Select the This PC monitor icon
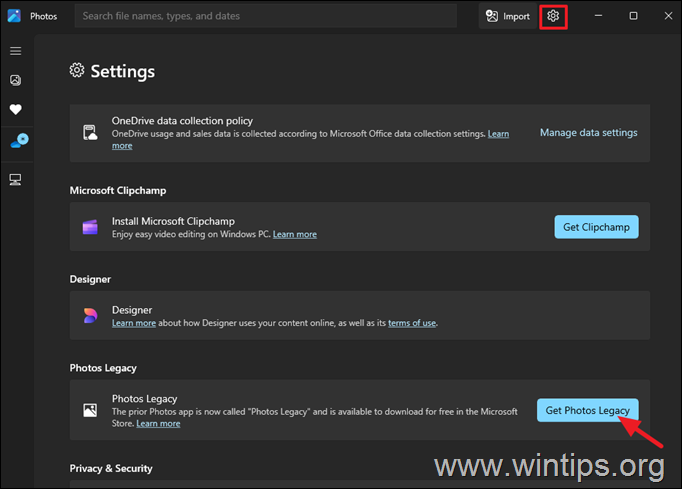The image size is (682, 489). [15, 180]
